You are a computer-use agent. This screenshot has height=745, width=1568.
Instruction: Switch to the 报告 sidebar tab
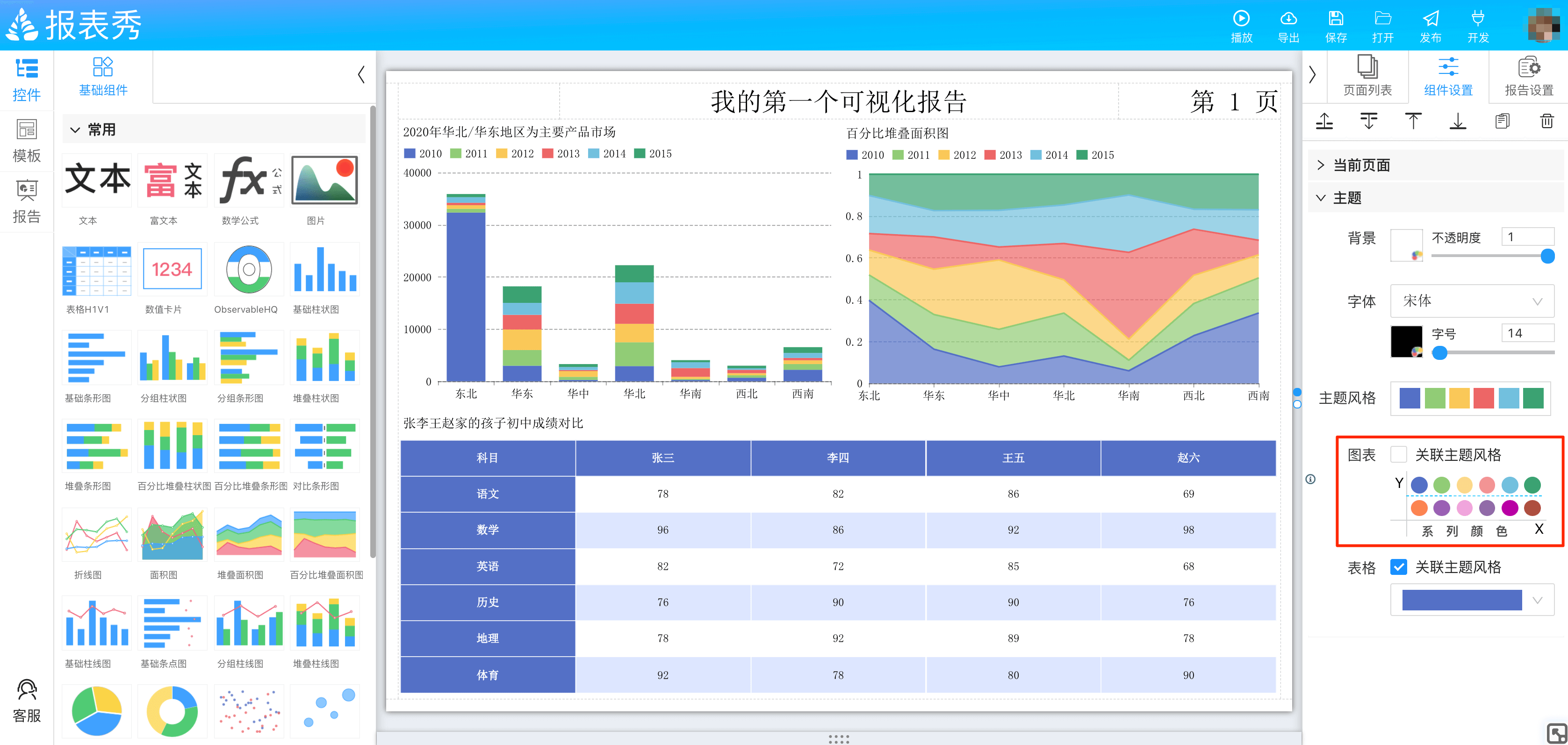[x=27, y=201]
